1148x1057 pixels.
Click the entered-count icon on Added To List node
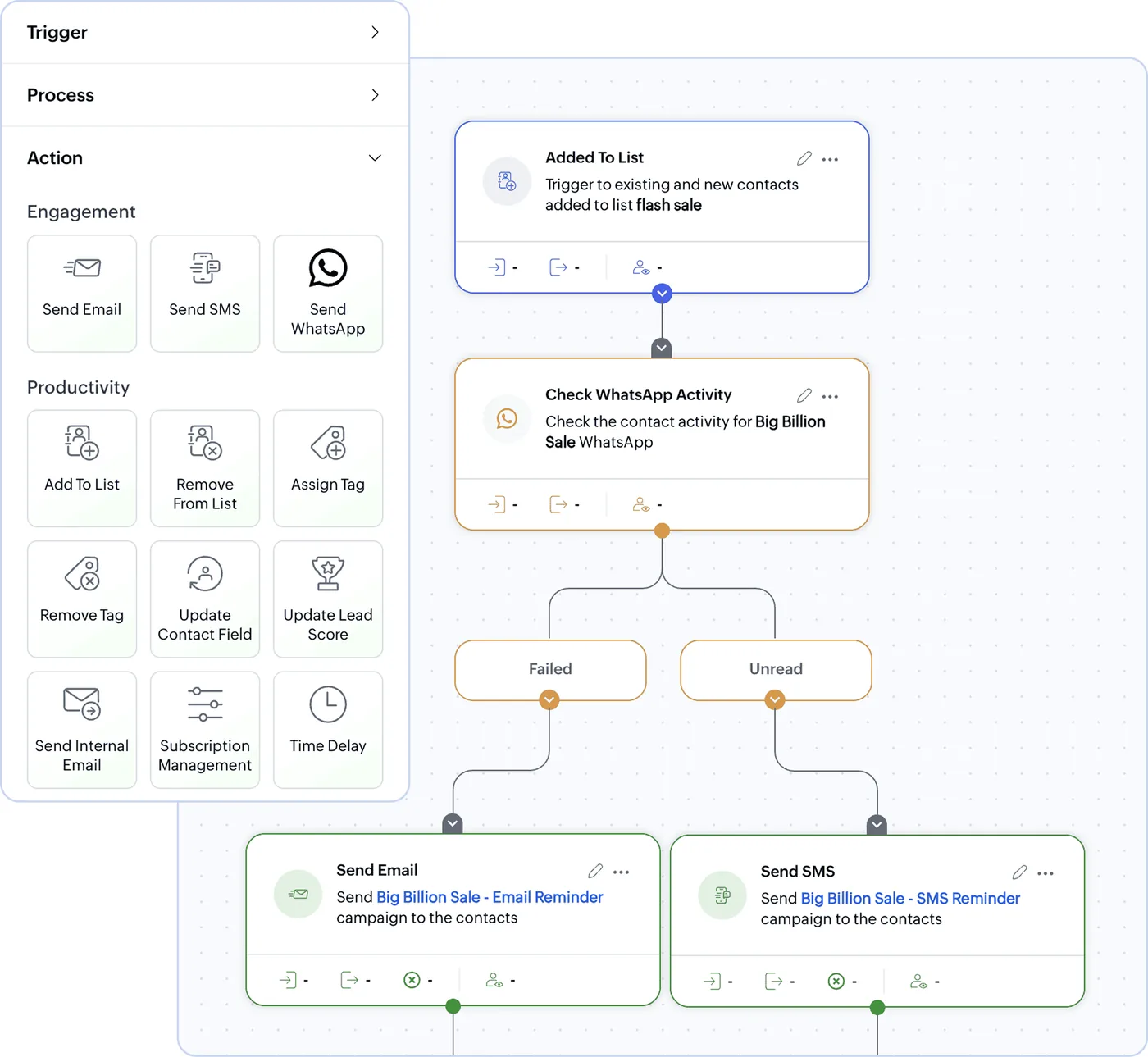pyautogui.click(x=497, y=267)
